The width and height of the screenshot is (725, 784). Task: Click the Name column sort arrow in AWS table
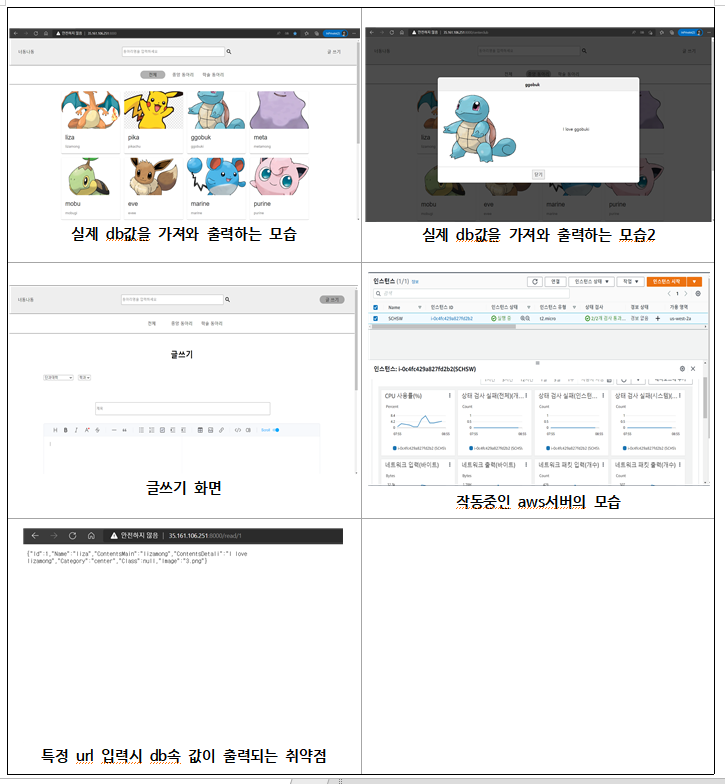point(420,307)
